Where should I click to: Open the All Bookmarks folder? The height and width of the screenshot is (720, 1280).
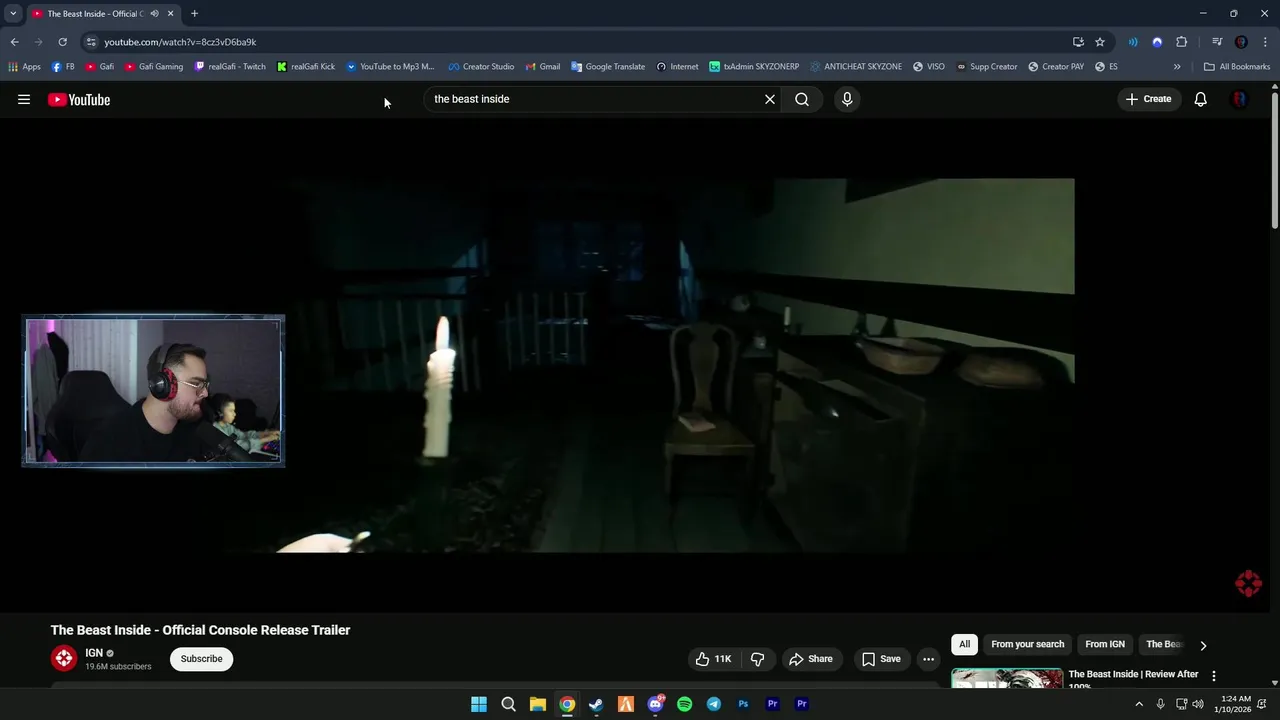click(1237, 67)
